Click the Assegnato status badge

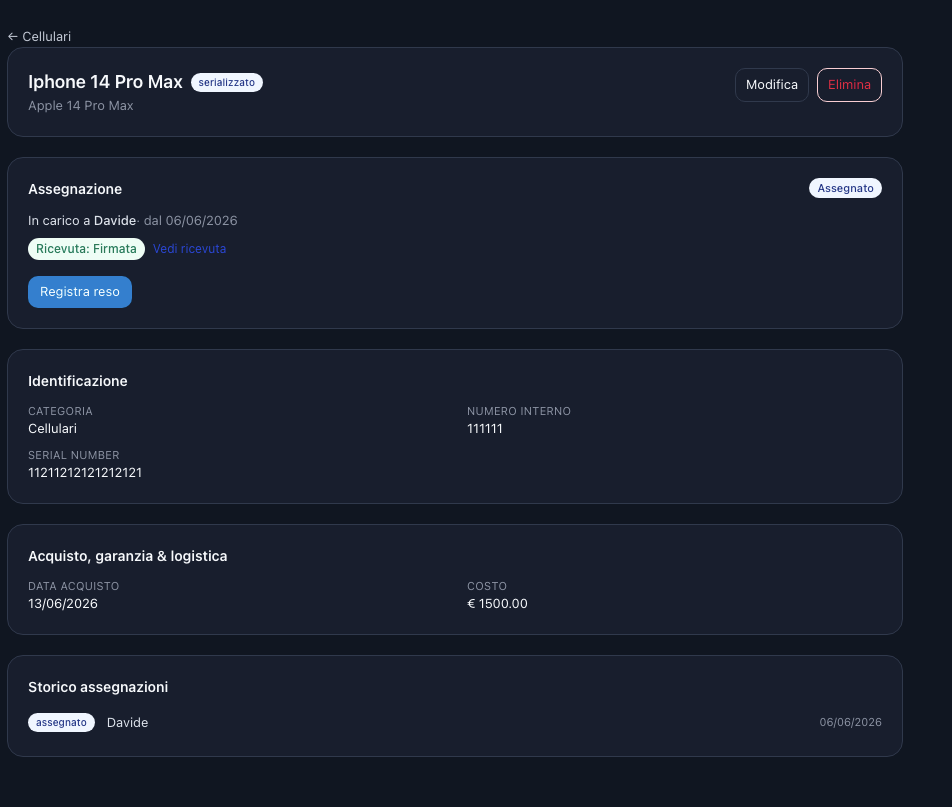click(x=845, y=188)
